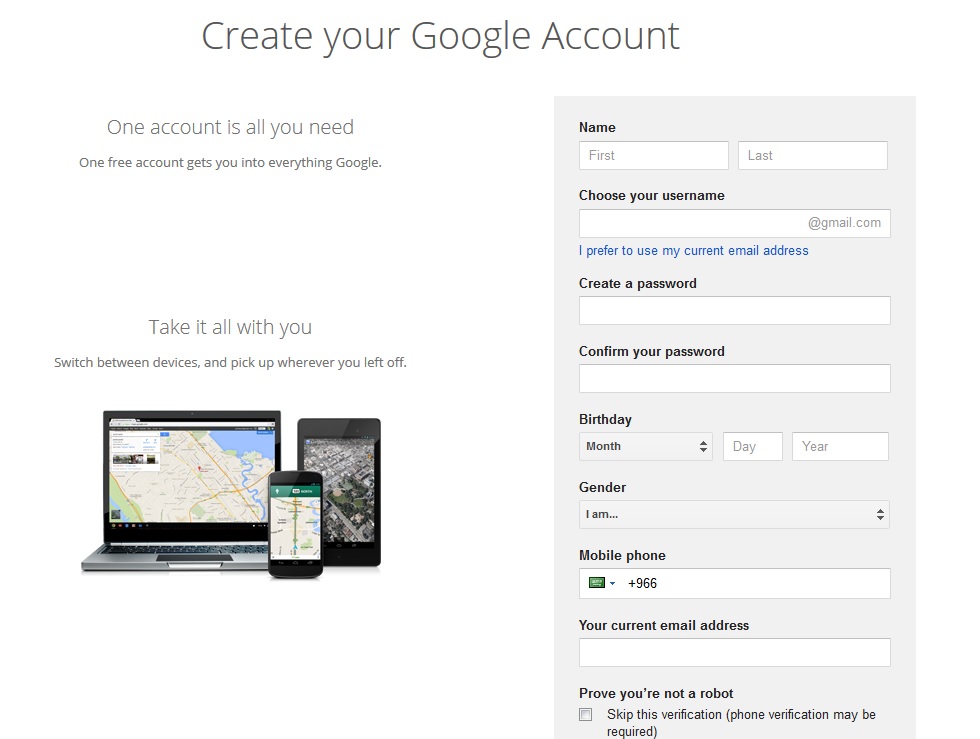Click the 'Name' label

pyautogui.click(x=597, y=128)
